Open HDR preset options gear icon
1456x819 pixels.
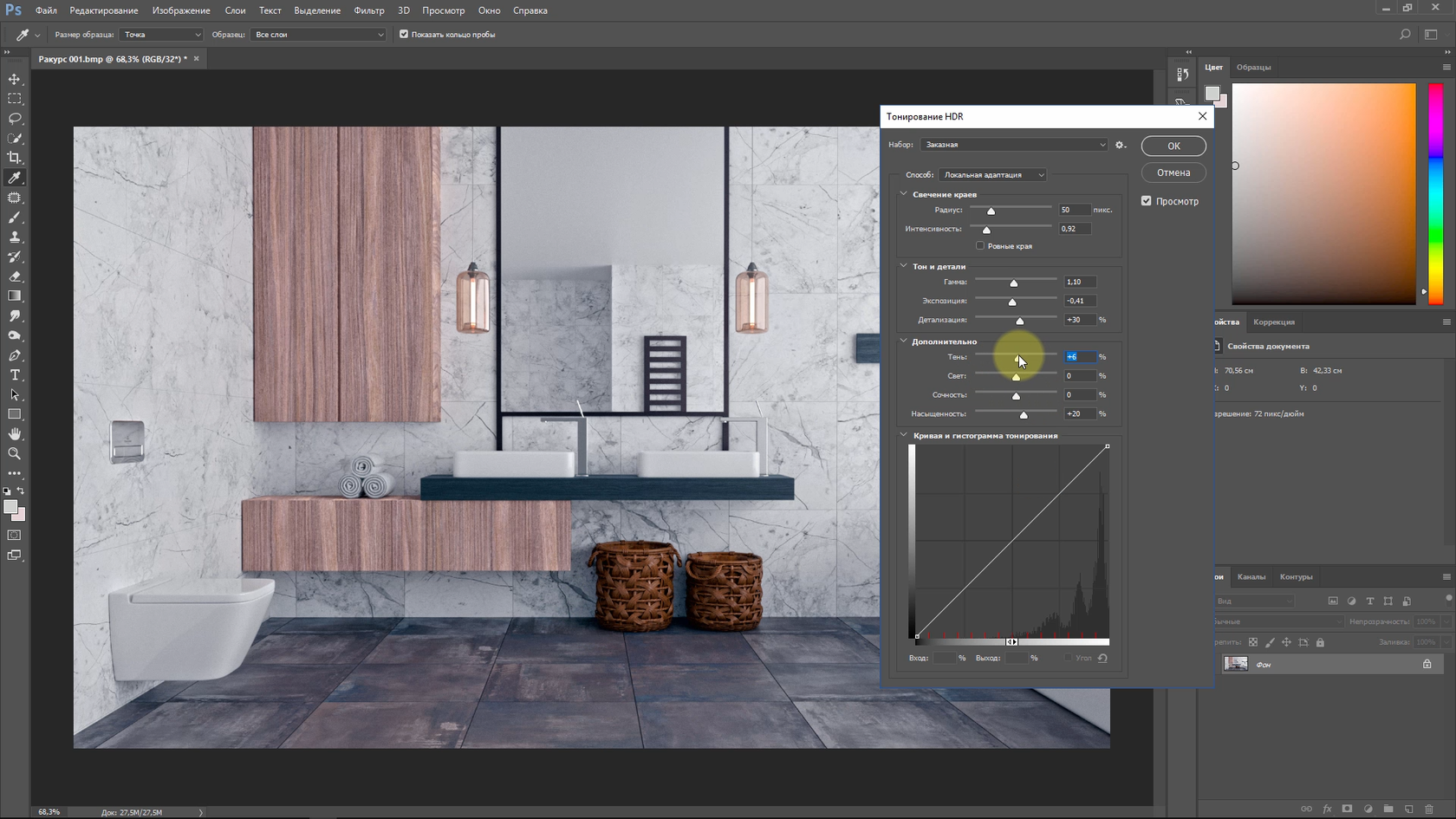(x=1120, y=145)
